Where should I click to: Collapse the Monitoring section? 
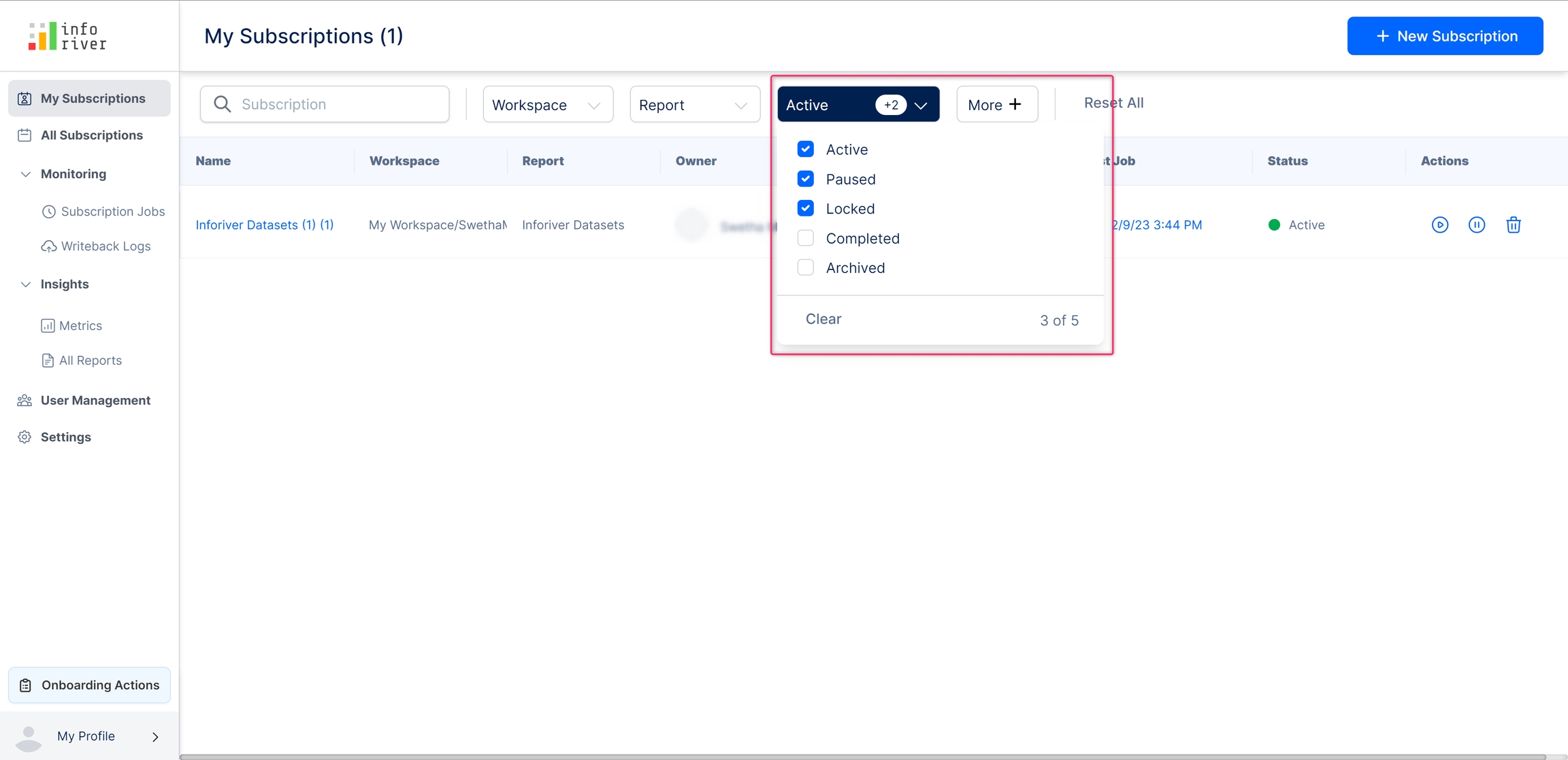pyautogui.click(x=26, y=174)
